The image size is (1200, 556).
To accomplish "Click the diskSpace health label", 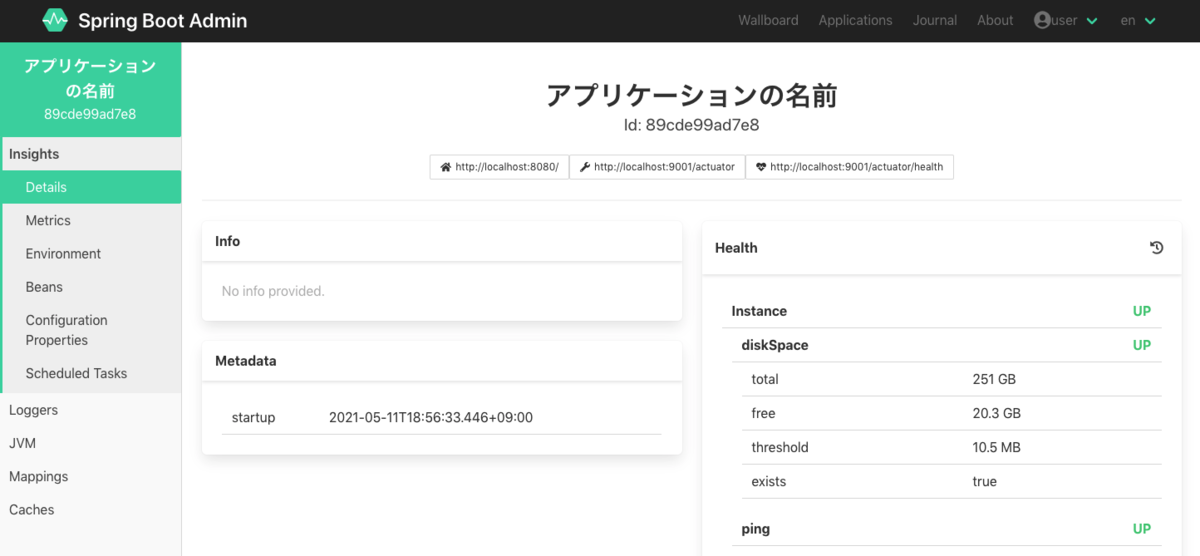I will 775,345.
